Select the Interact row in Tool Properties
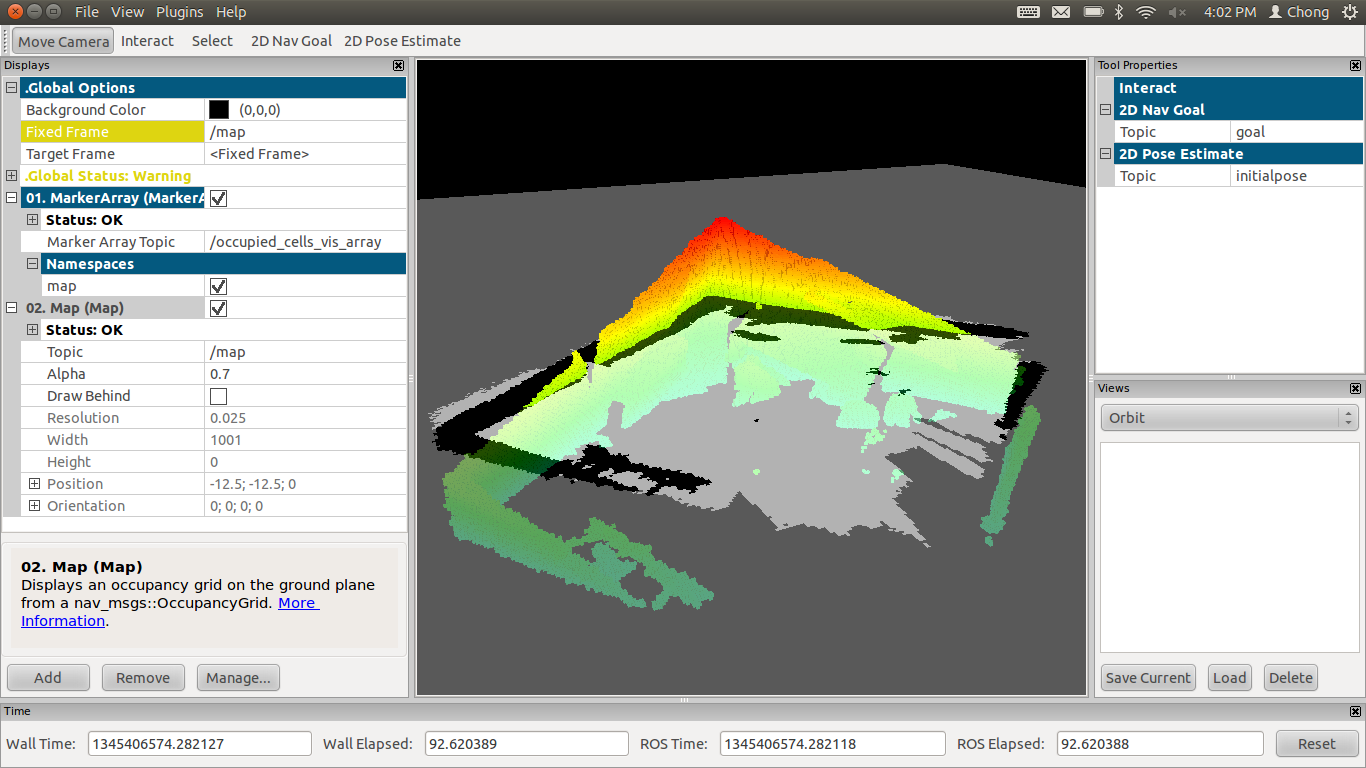 (1238, 88)
